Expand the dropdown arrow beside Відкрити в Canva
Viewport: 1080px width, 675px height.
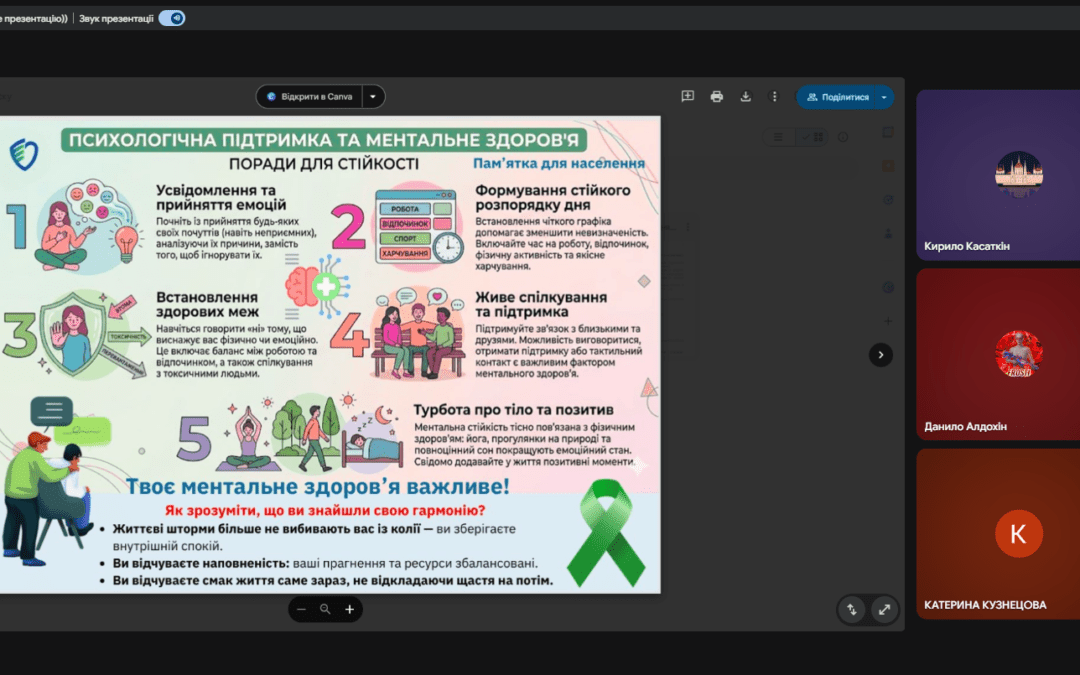[x=373, y=96]
